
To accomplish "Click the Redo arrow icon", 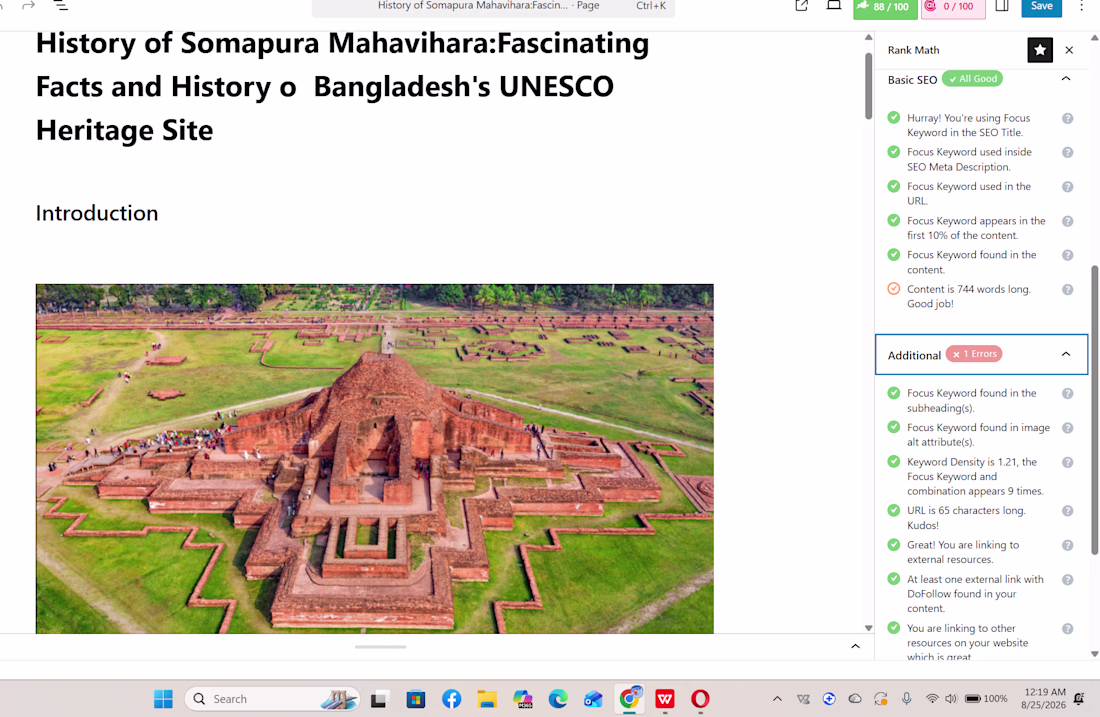I will click(x=29, y=6).
